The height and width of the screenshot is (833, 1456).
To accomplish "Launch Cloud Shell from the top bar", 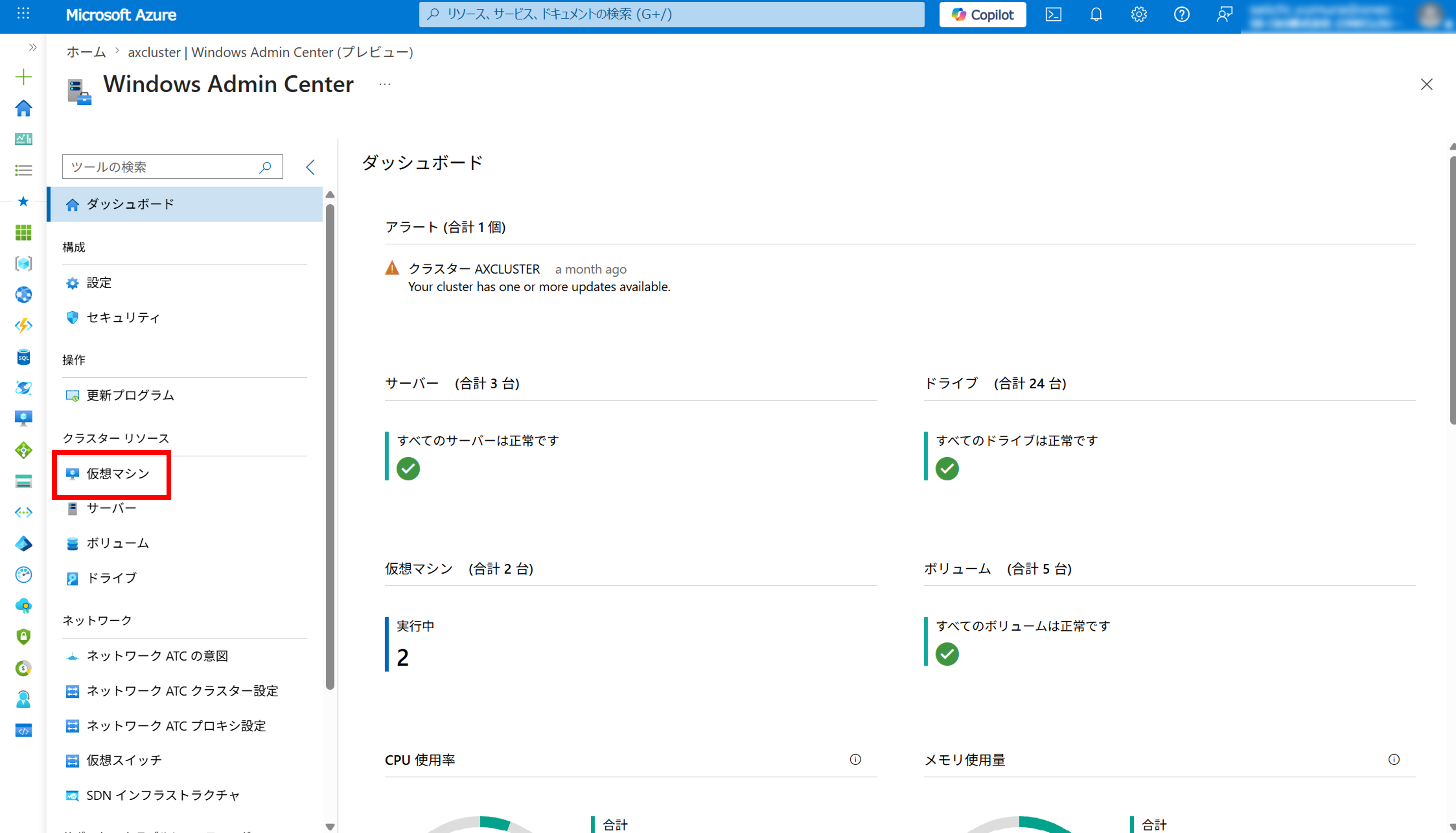I will (1053, 14).
